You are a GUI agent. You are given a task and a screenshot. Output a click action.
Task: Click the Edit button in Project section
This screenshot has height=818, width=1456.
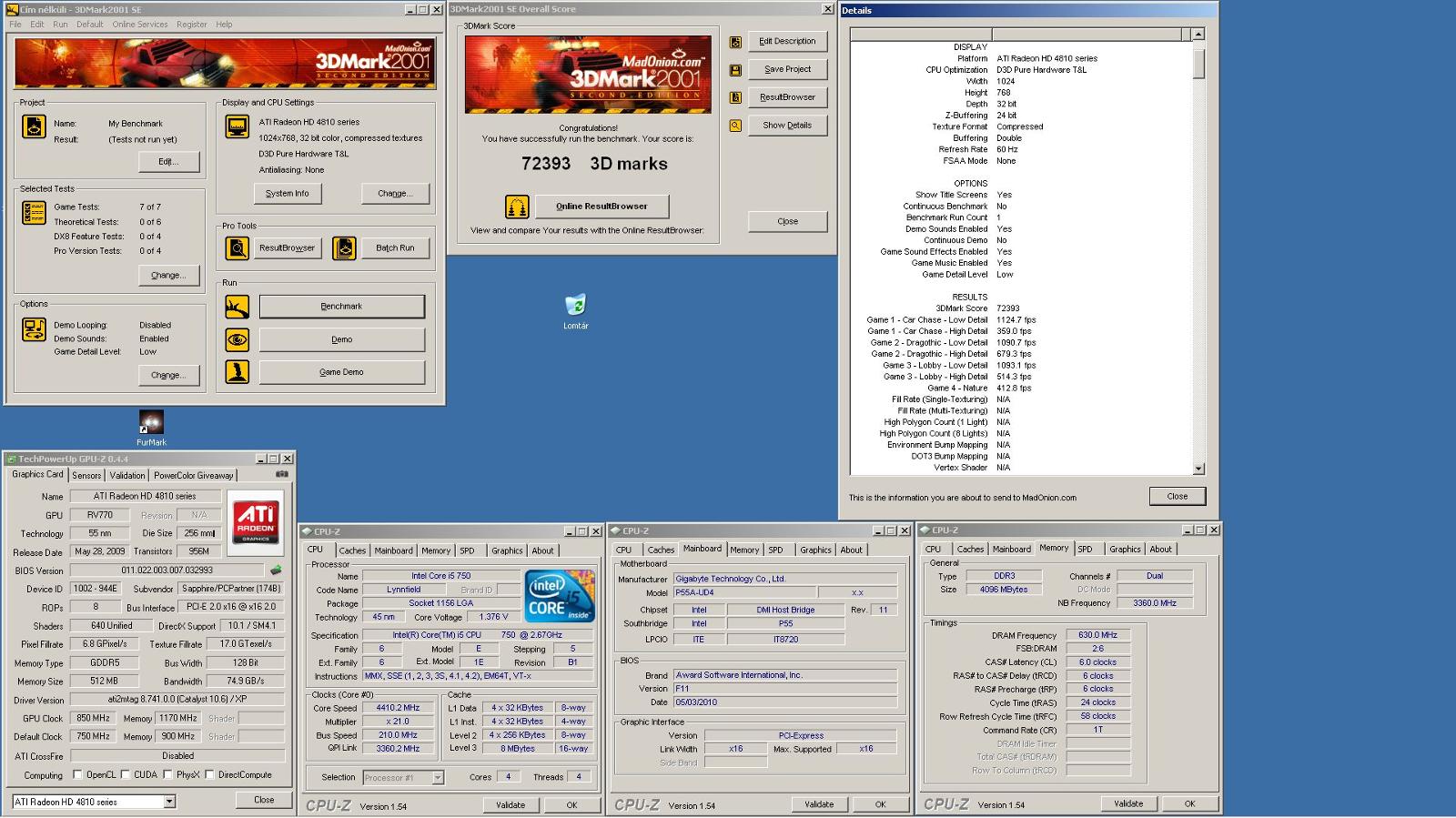(168, 161)
